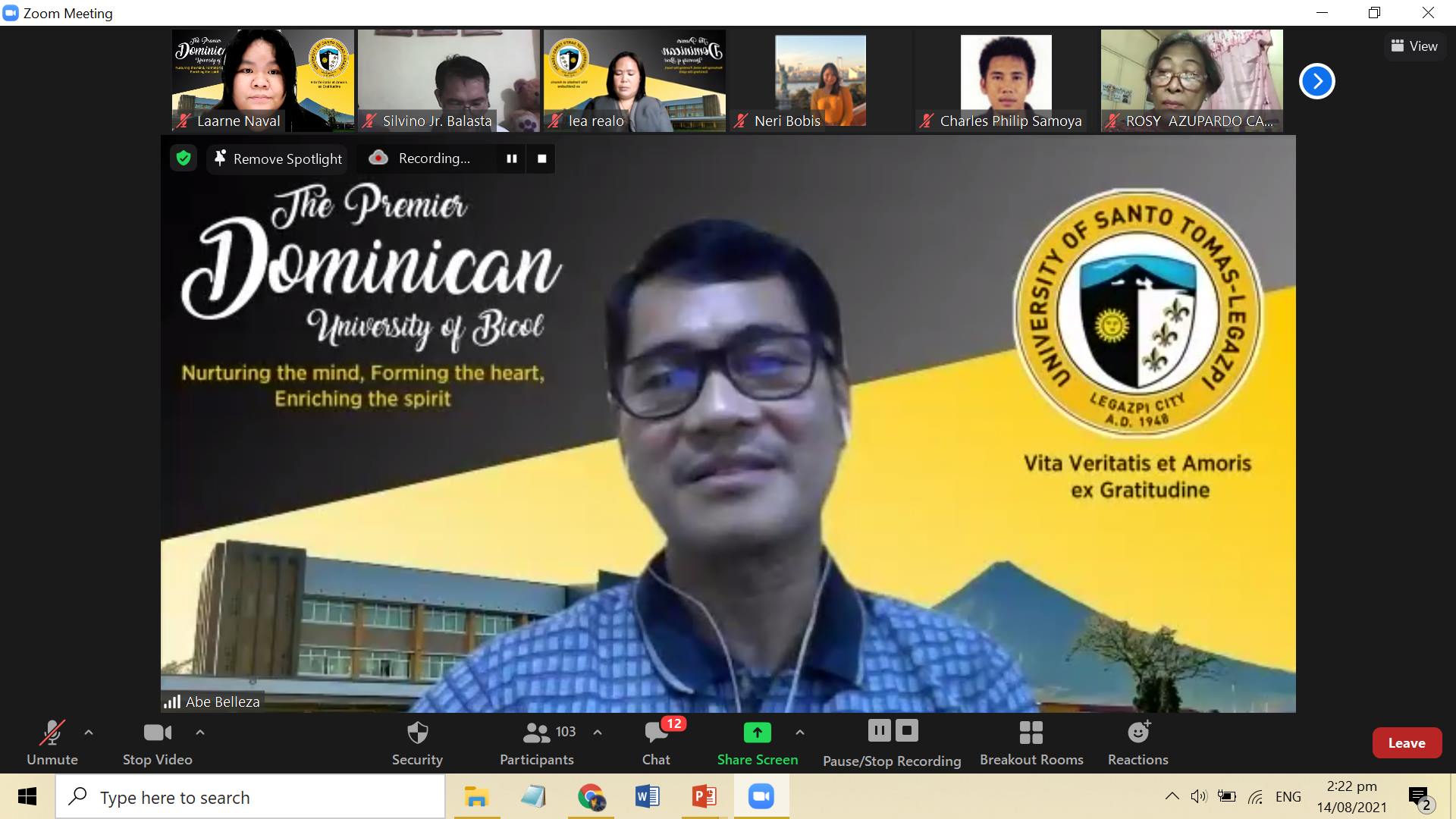This screenshot has width=1456, height=819.
Task: Open the Reactions menu
Action: 1137,742
